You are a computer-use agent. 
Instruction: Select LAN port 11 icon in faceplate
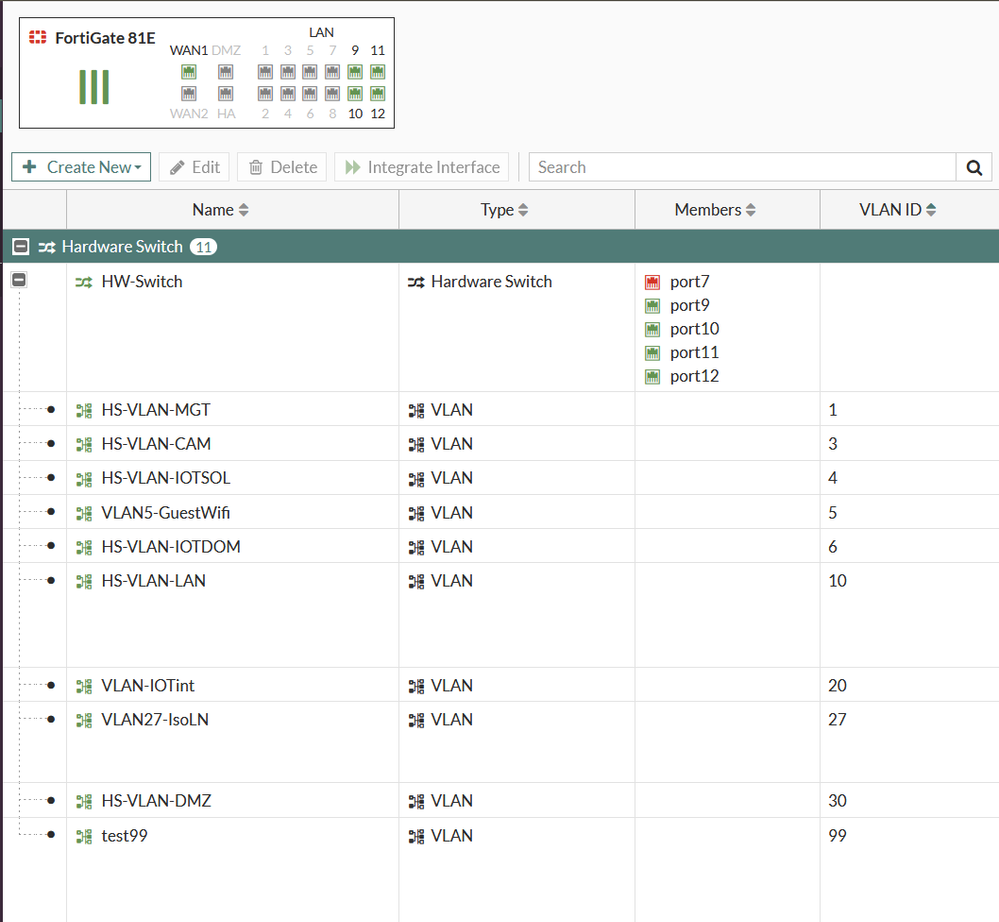coord(377,71)
